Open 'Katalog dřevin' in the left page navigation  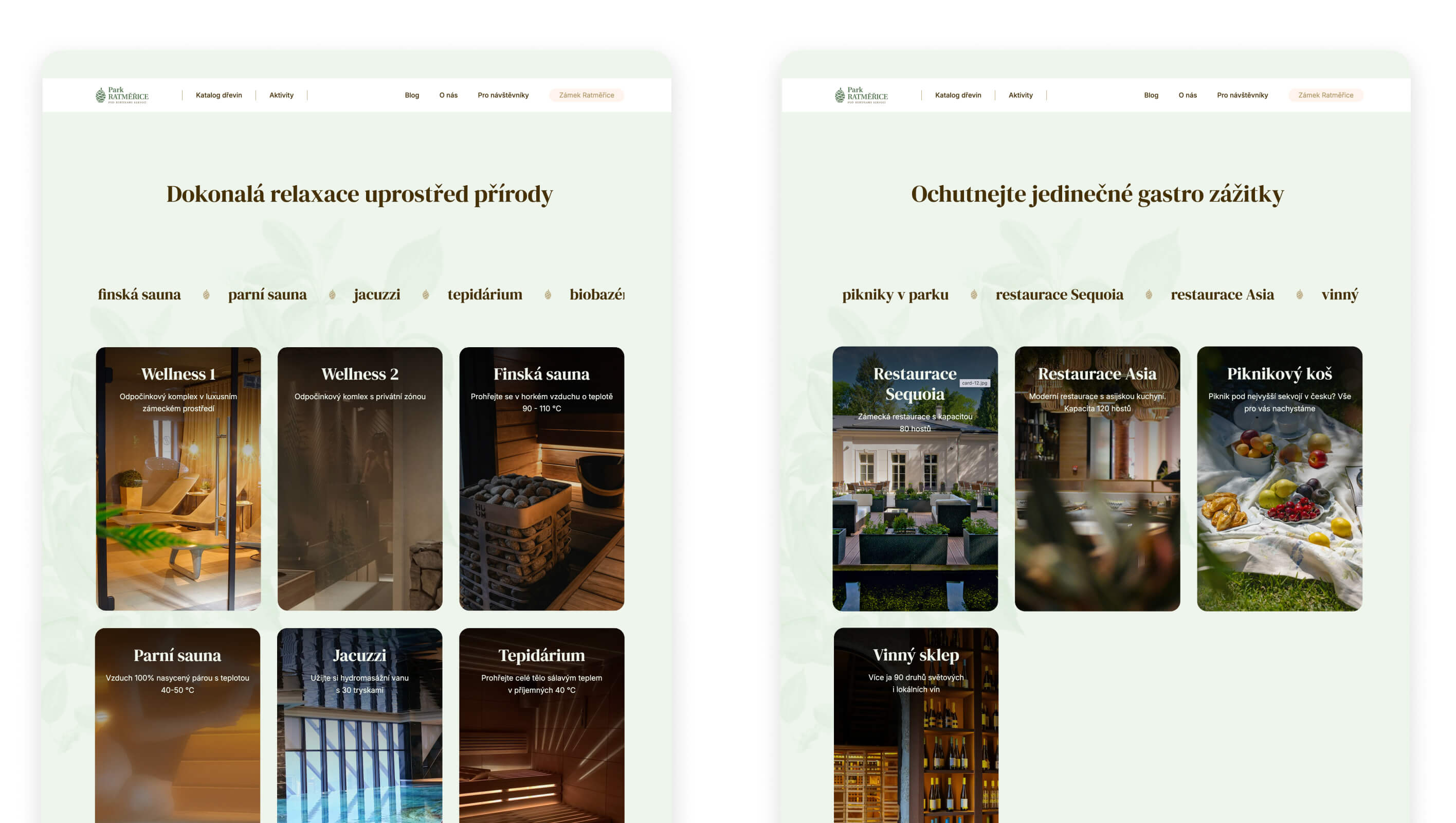219,95
